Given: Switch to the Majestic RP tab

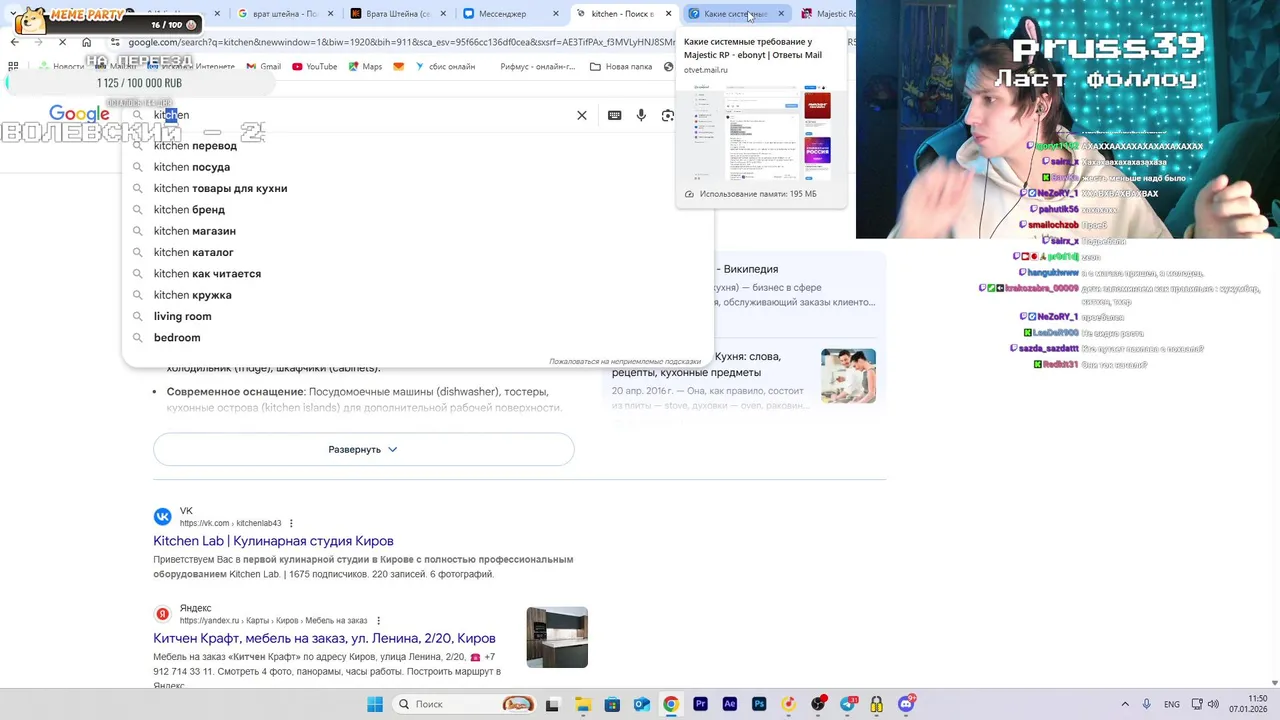Looking at the screenshot, I should click(x=828, y=14).
